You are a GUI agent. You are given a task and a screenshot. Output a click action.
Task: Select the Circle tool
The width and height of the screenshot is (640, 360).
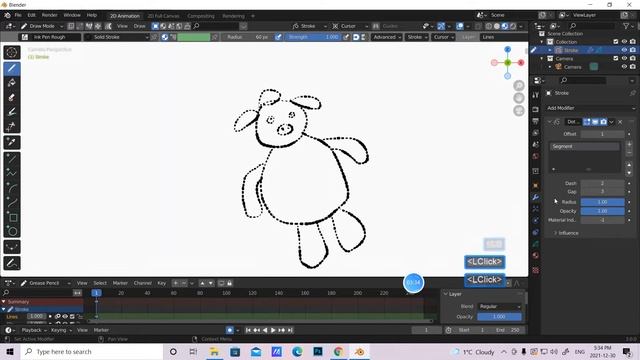coord(12,231)
